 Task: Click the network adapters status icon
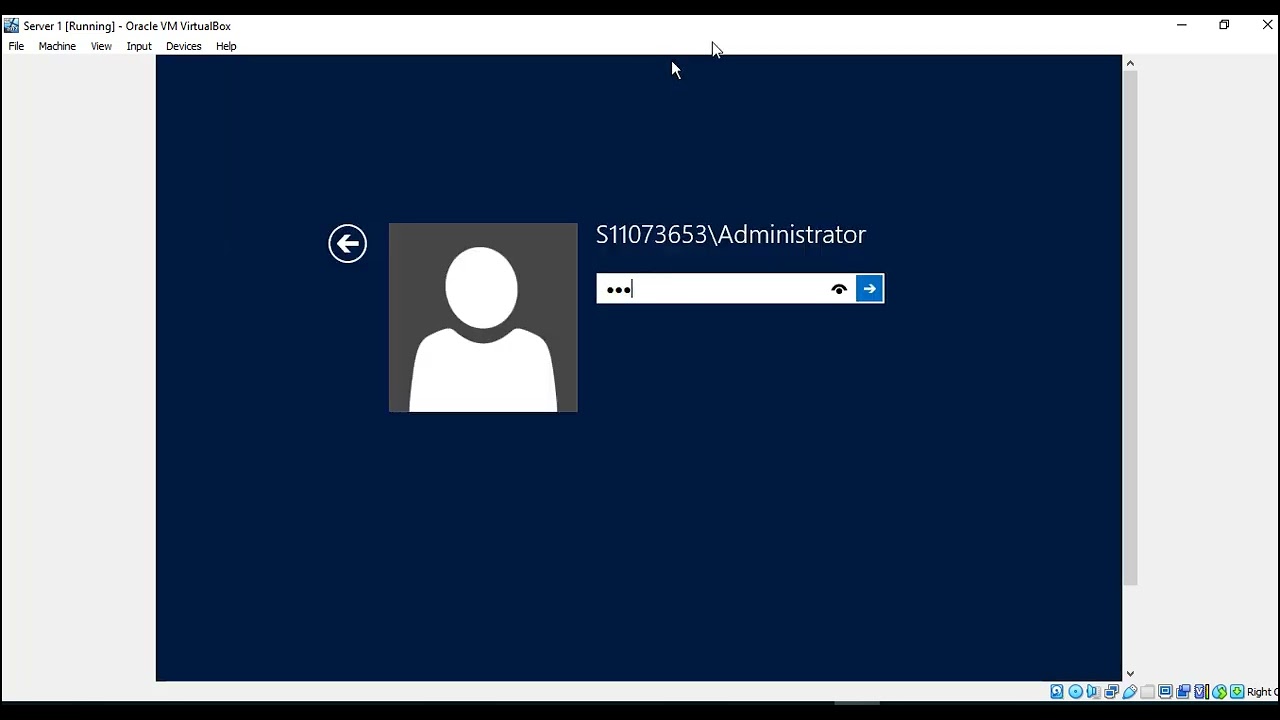(x=1111, y=691)
